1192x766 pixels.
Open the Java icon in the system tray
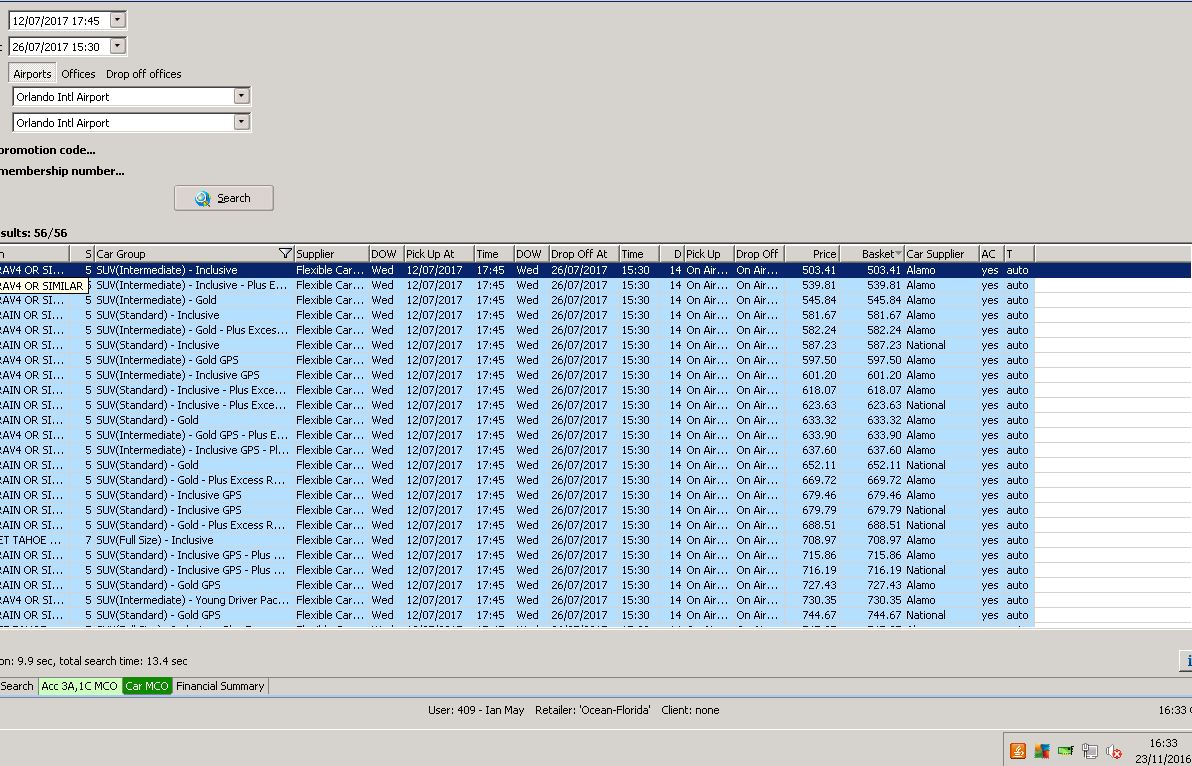(x=1017, y=751)
